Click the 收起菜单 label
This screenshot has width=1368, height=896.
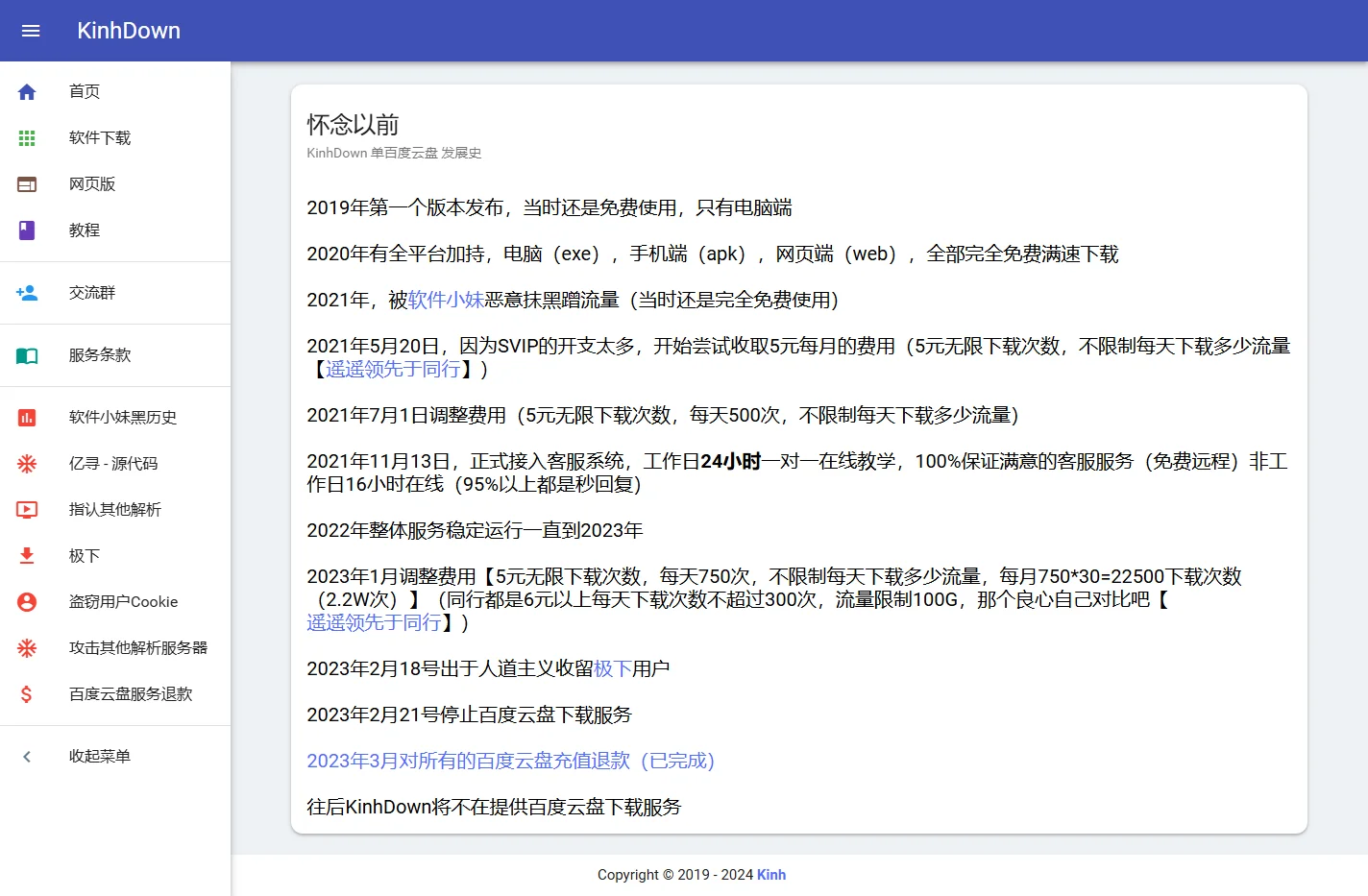pyautogui.click(x=100, y=757)
